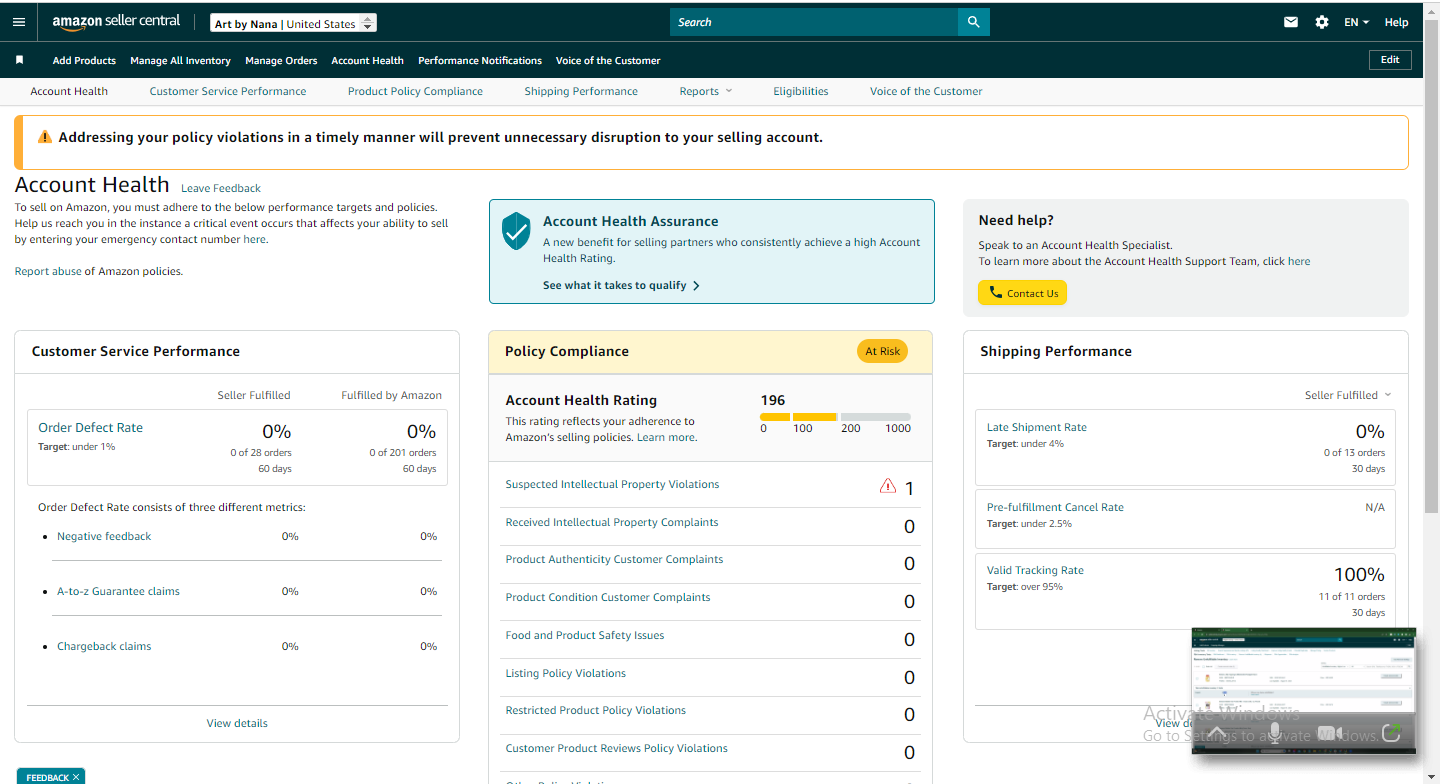1440x784 pixels.
Task: Click the Account Health Assurance shield icon
Action: pos(516,231)
